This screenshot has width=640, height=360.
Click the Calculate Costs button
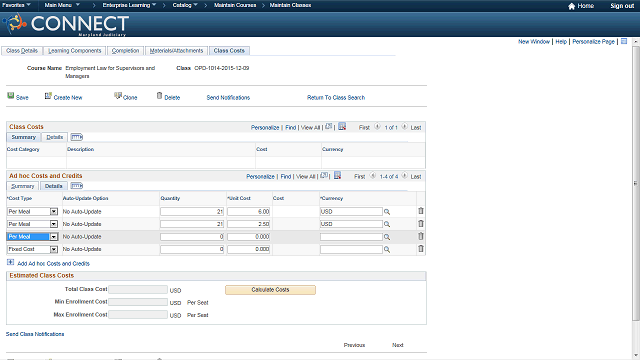[x=270, y=290]
